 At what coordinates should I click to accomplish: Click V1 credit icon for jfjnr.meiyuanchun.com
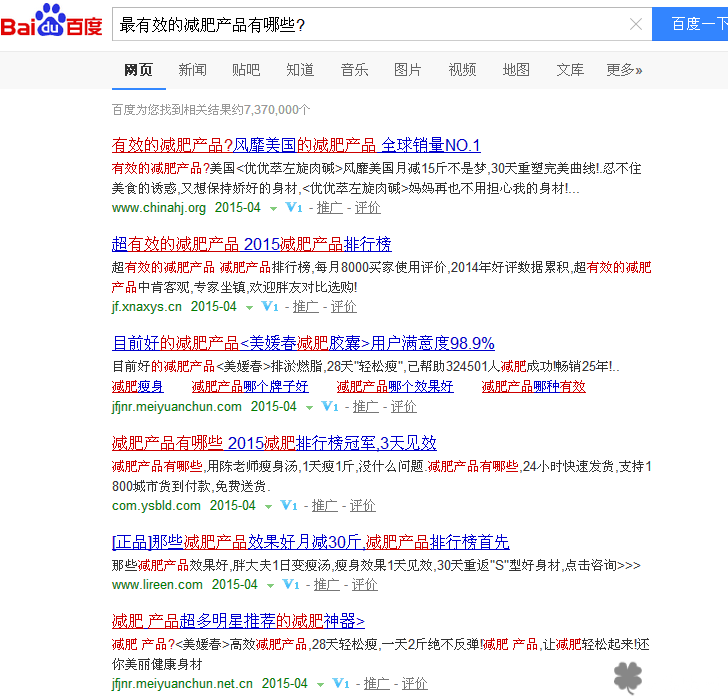tap(330, 406)
